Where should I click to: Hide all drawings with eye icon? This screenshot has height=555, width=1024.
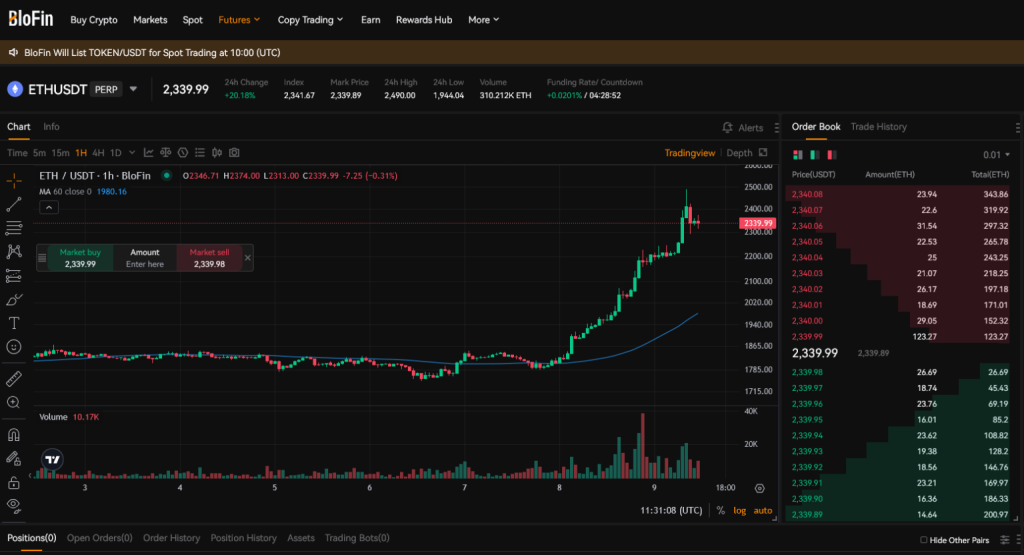tap(14, 505)
